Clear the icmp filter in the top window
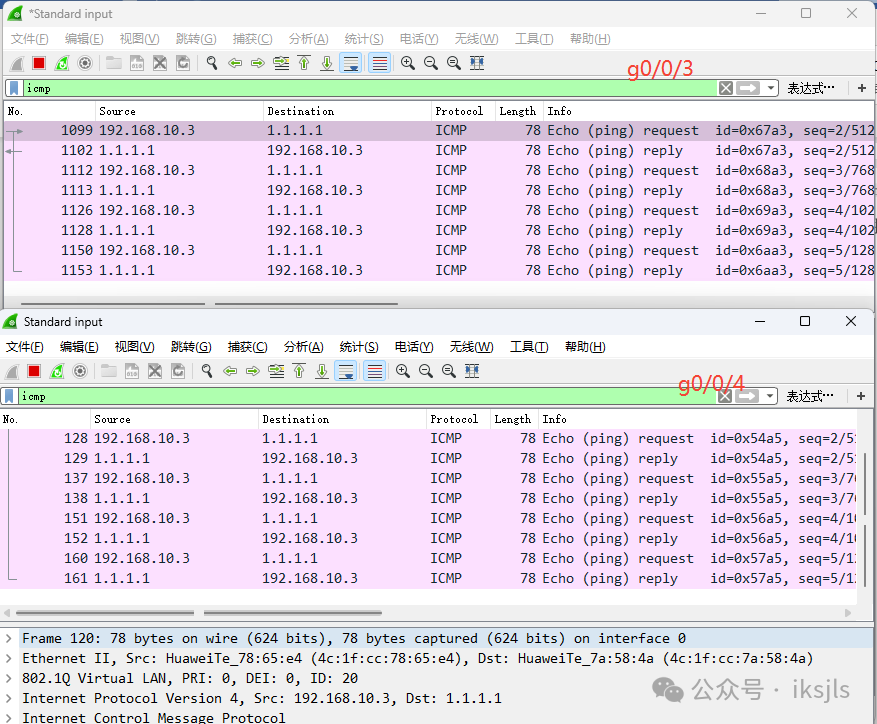877x724 pixels. (726, 88)
